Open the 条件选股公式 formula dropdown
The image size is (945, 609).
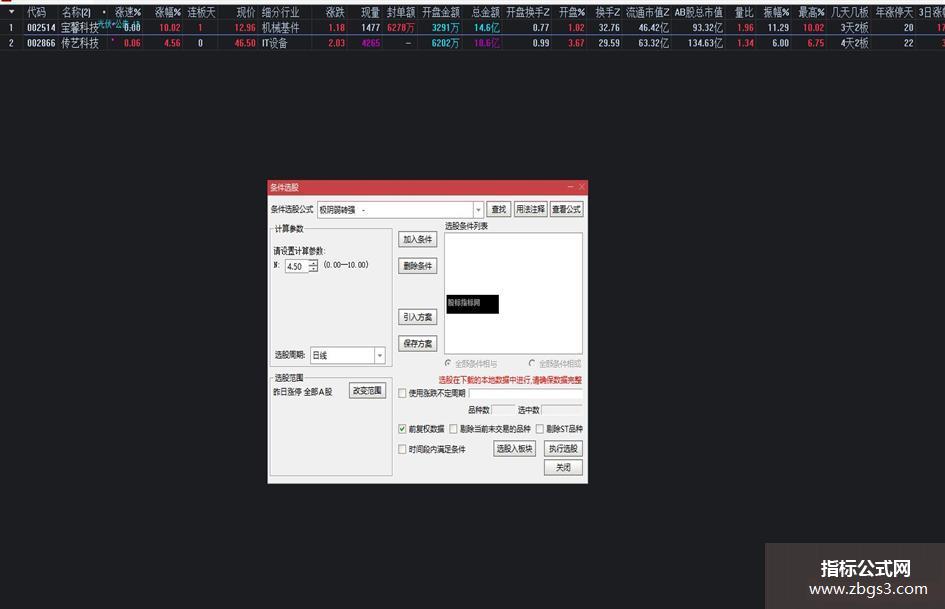point(478,210)
